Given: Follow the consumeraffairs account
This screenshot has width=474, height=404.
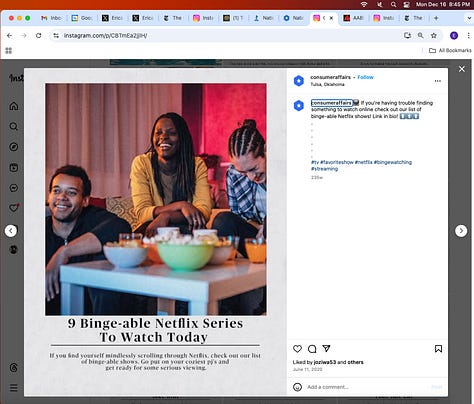Looking at the screenshot, I should 365,77.
